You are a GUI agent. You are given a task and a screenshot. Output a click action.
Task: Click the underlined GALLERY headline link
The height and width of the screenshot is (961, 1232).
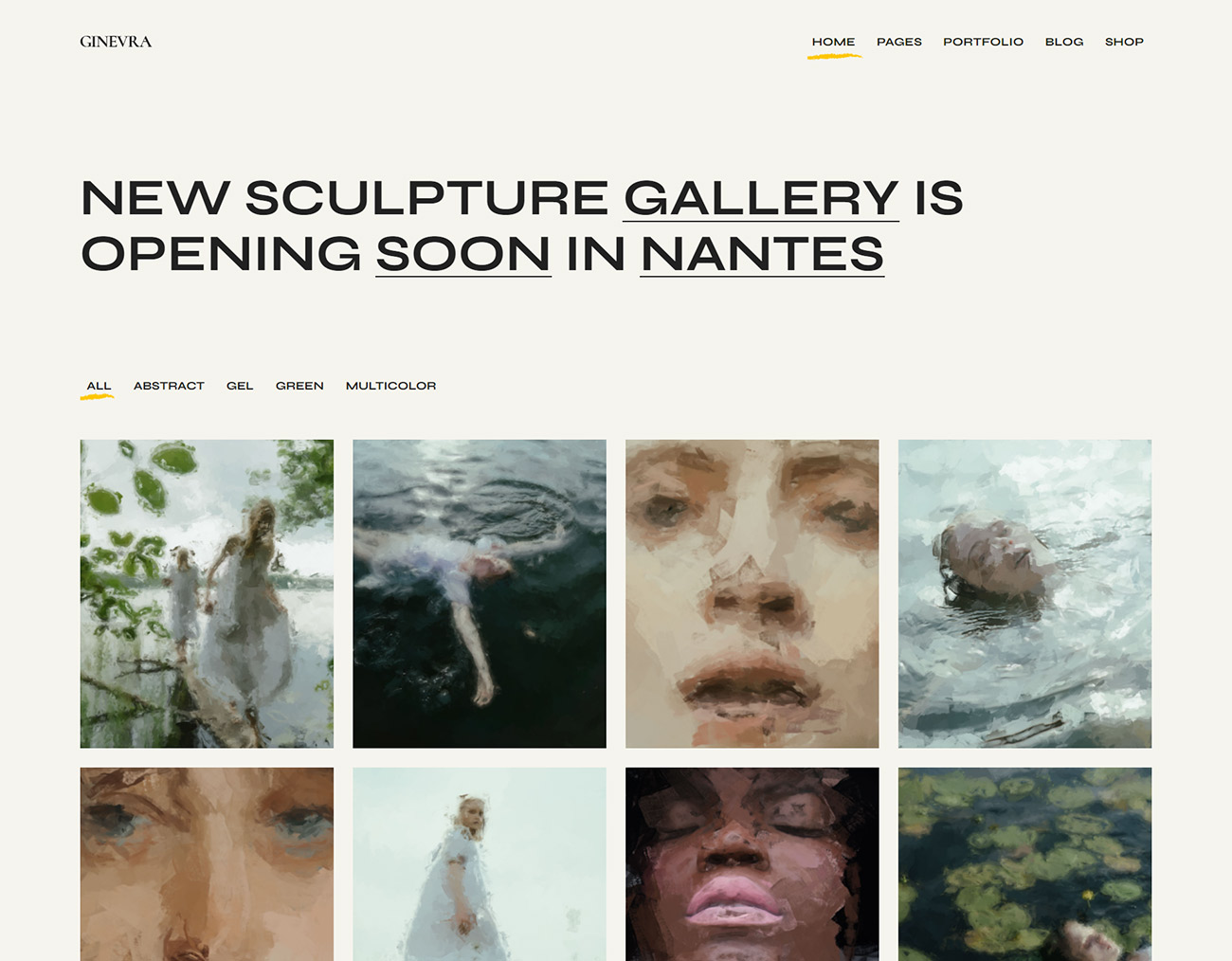pyautogui.click(x=761, y=198)
